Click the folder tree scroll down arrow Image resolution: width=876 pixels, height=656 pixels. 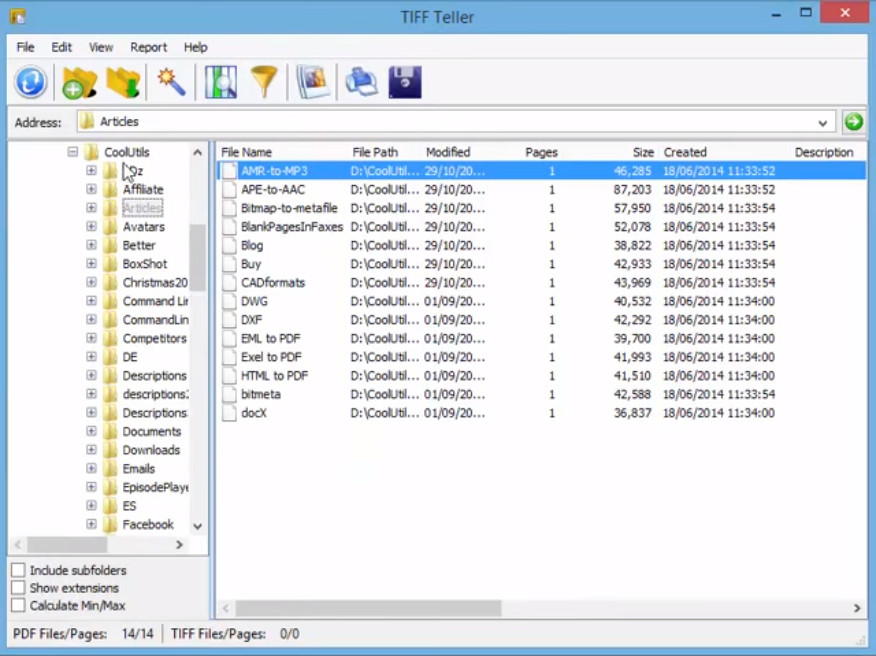click(198, 526)
